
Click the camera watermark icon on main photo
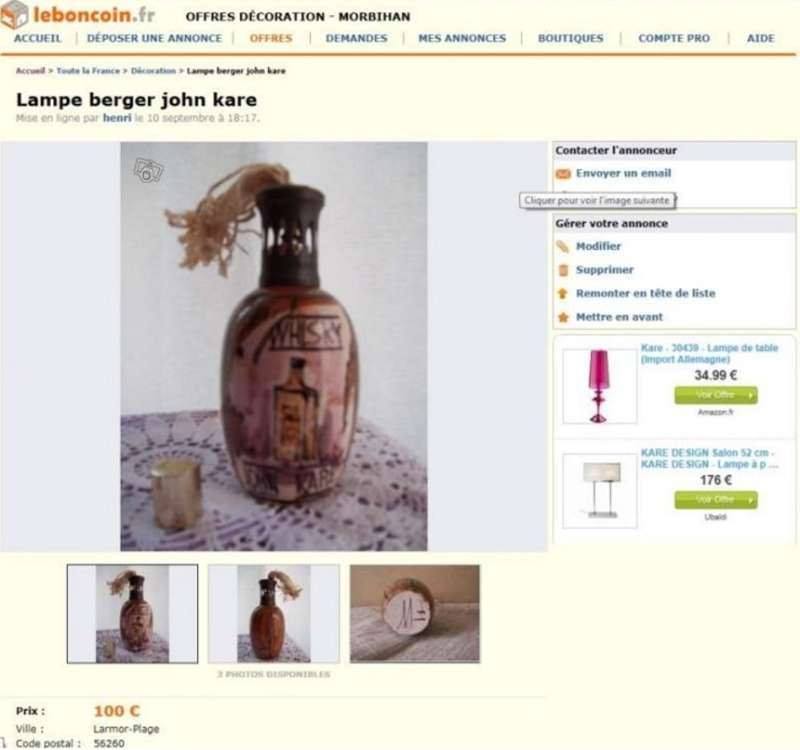[148, 170]
